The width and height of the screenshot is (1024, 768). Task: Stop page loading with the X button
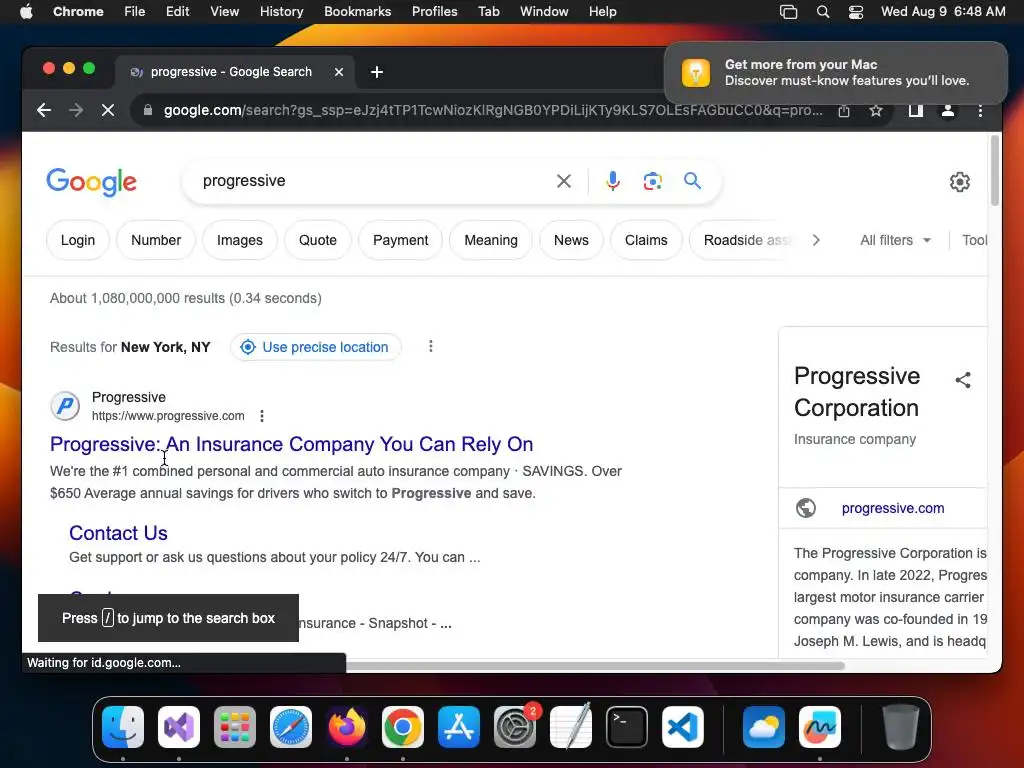(108, 110)
